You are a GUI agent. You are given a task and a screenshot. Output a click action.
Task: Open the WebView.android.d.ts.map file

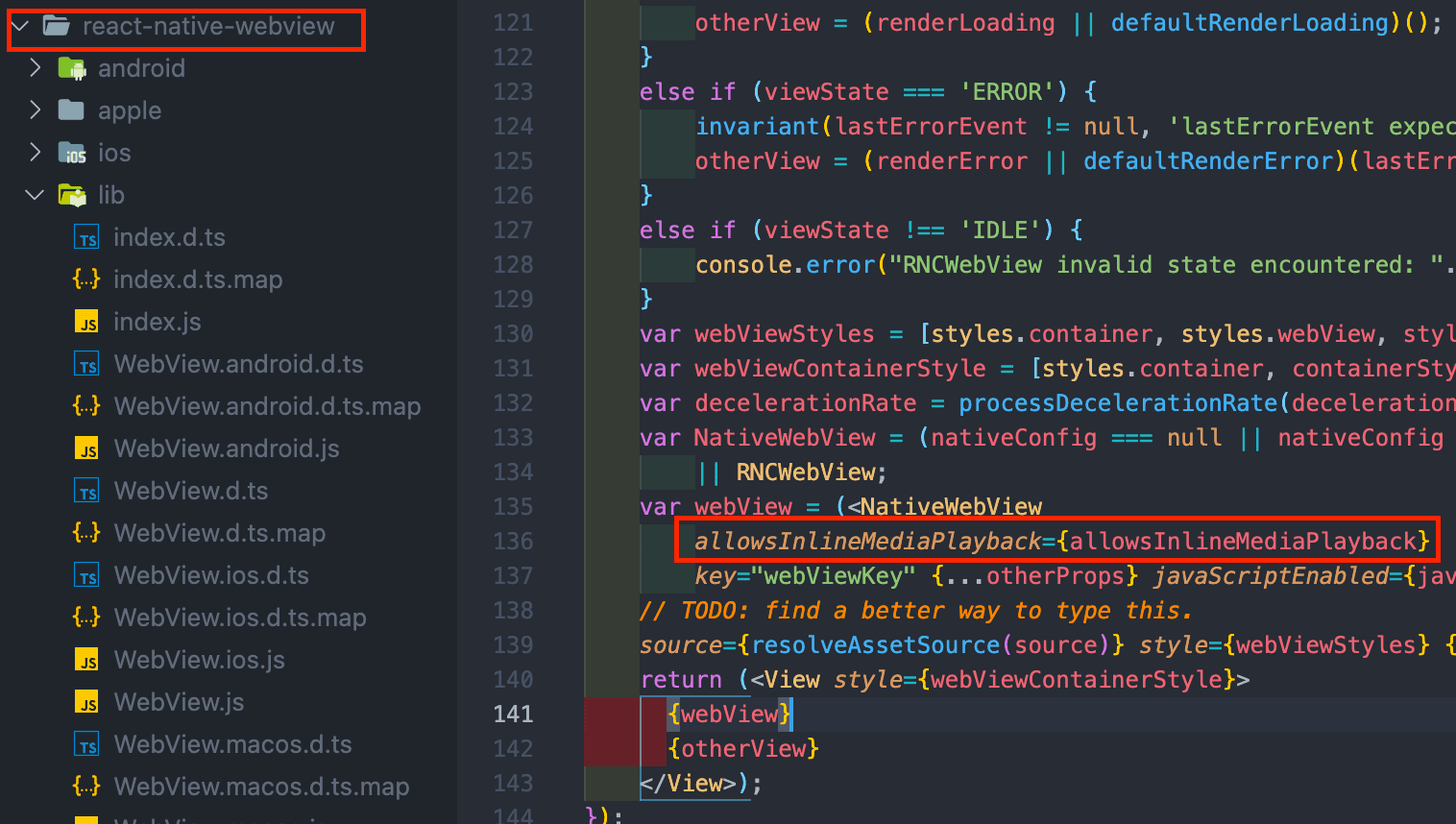[267, 406]
